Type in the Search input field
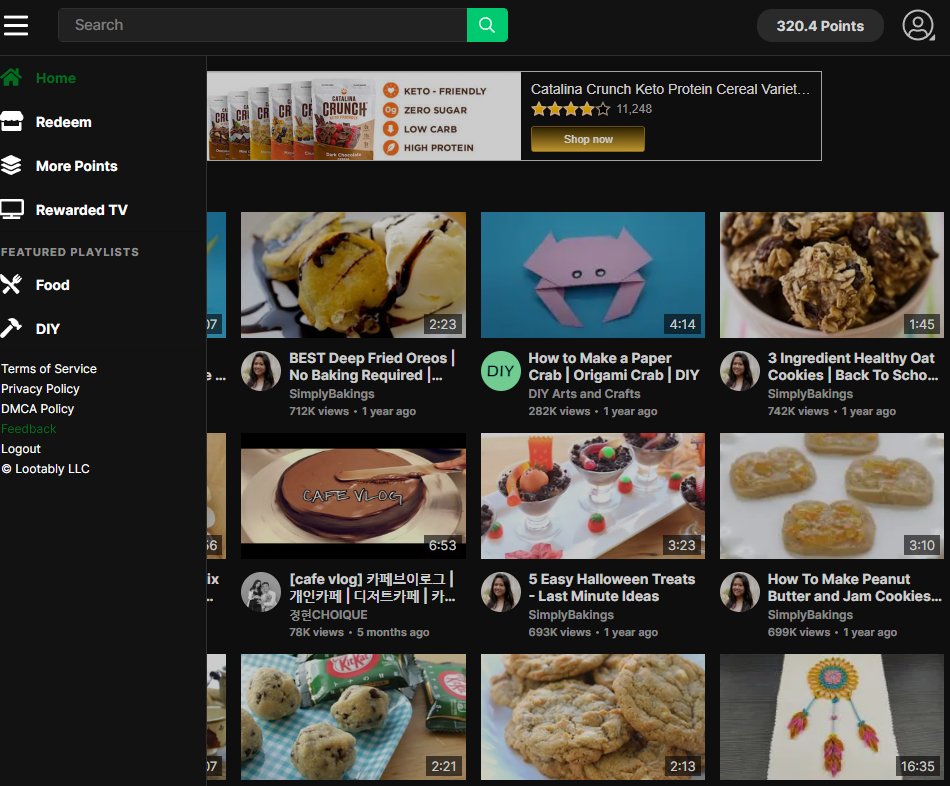This screenshot has height=786, width=950. [x=262, y=25]
